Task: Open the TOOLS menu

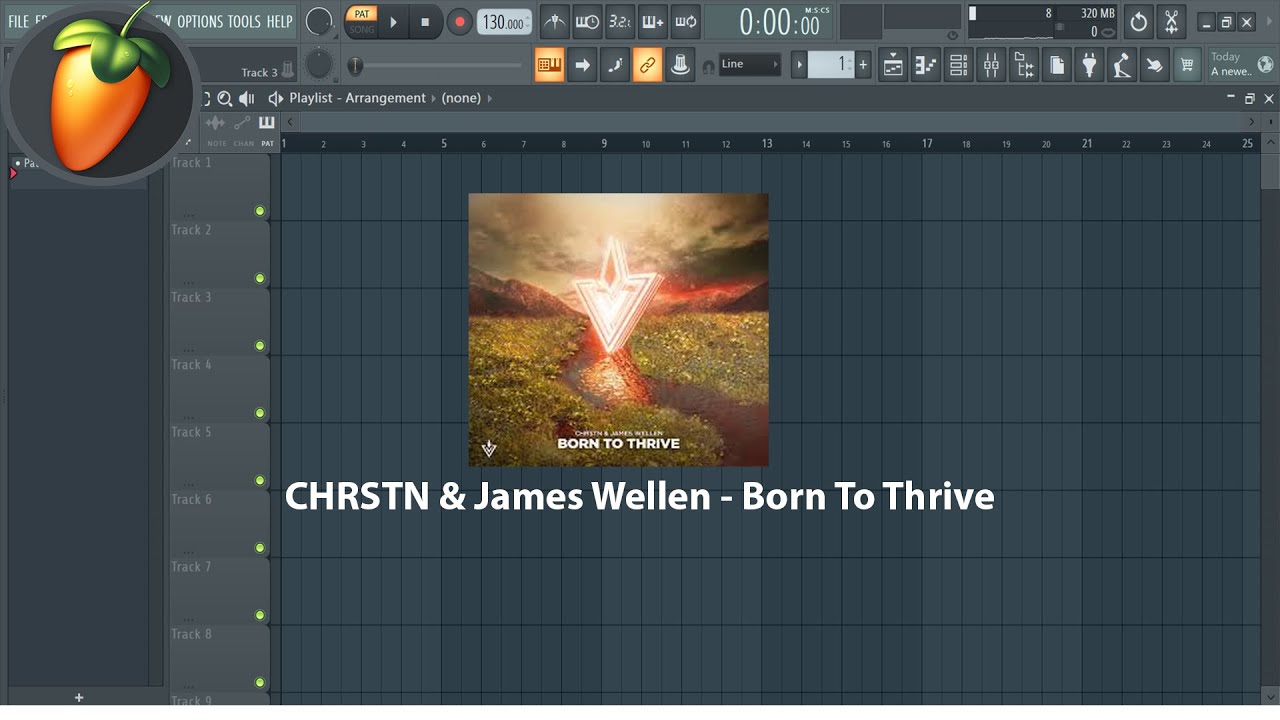Action: click(x=244, y=21)
